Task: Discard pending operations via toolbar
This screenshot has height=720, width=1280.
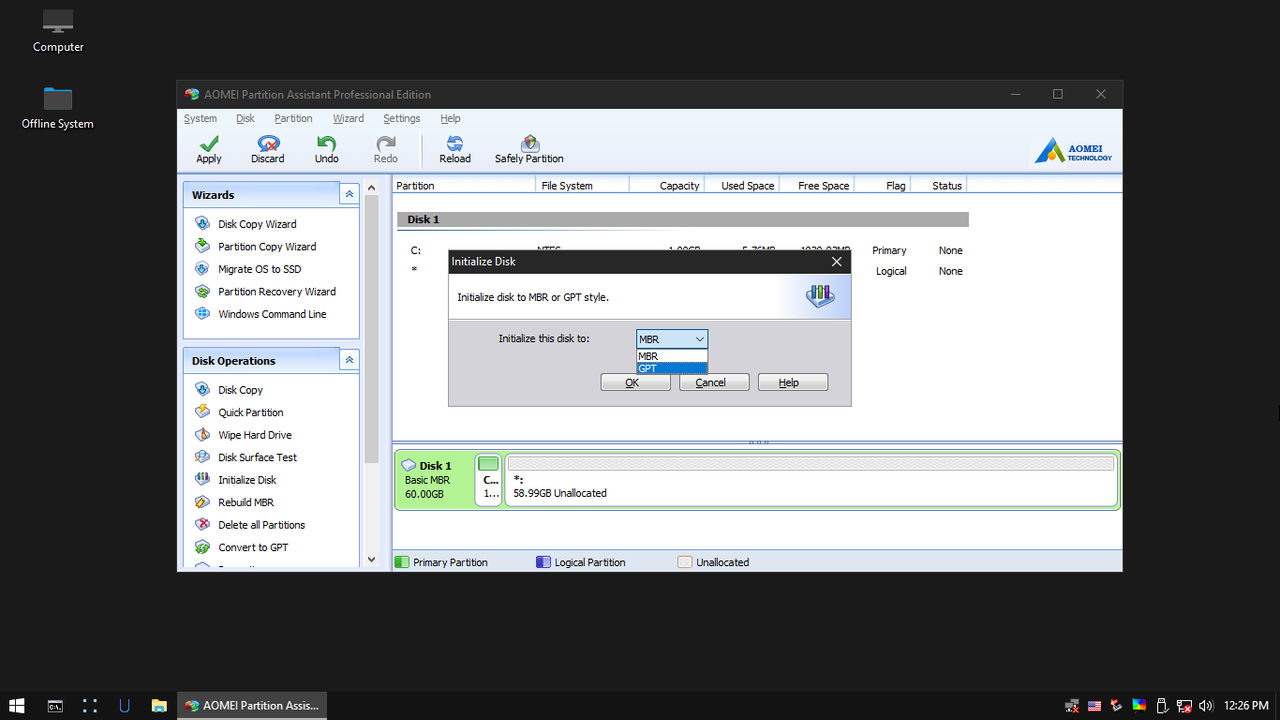Action: tap(267, 150)
